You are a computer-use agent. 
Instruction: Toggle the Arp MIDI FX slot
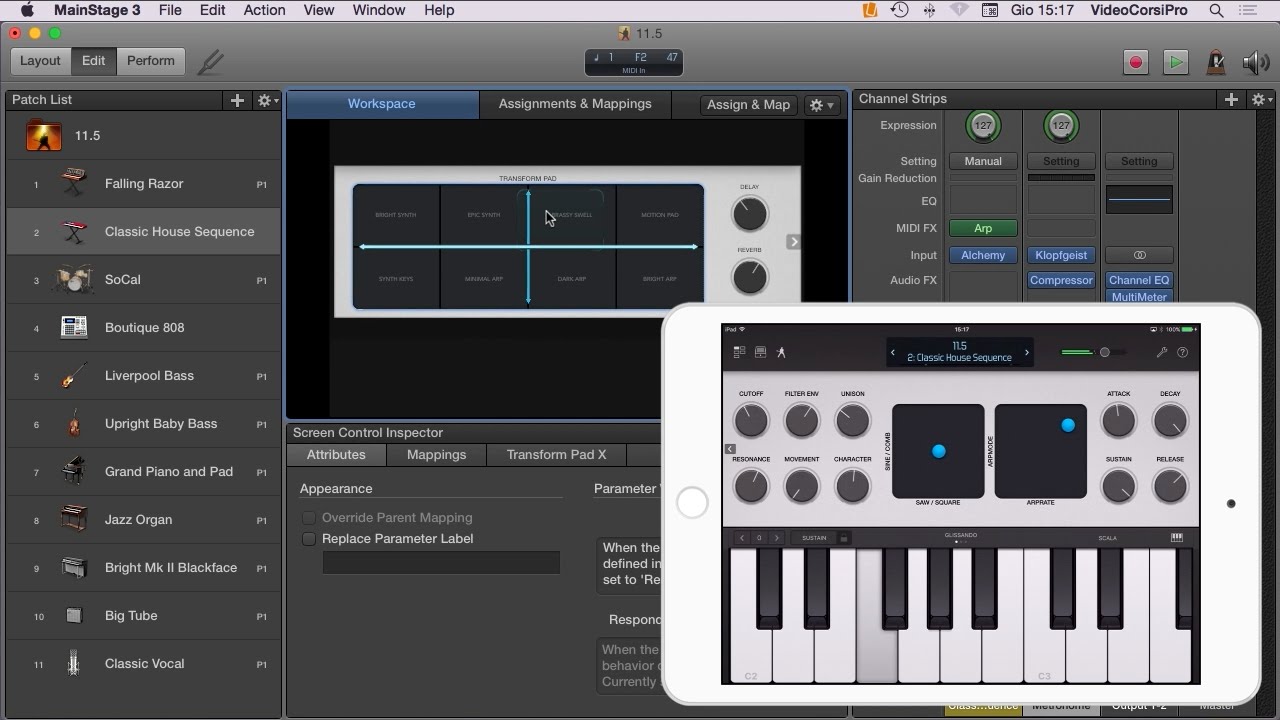983,228
